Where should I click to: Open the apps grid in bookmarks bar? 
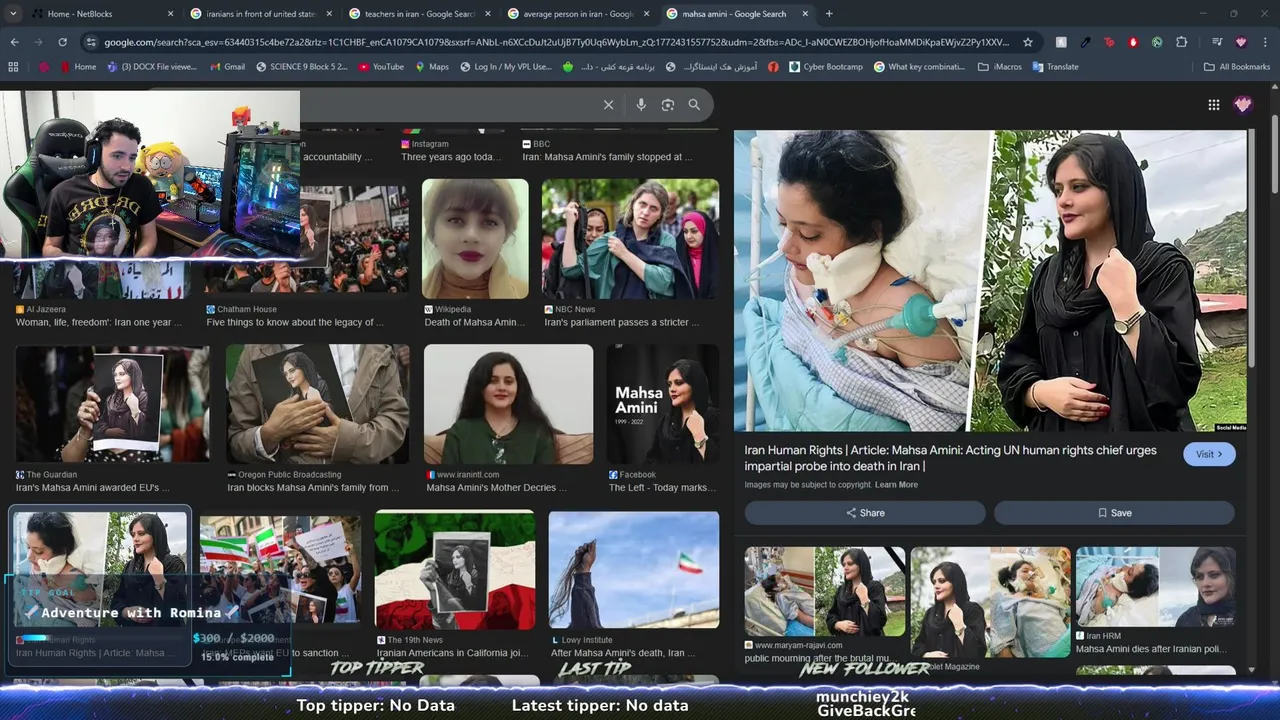tap(13, 67)
